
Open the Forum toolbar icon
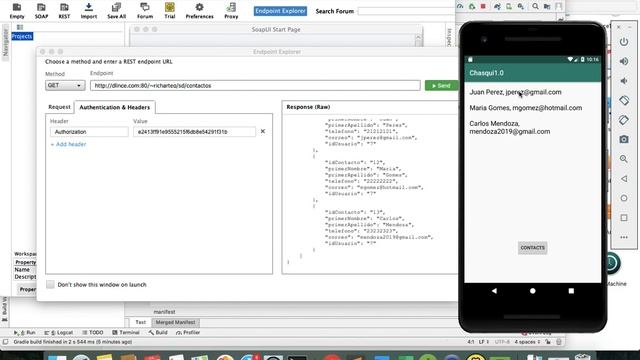click(x=145, y=11)
